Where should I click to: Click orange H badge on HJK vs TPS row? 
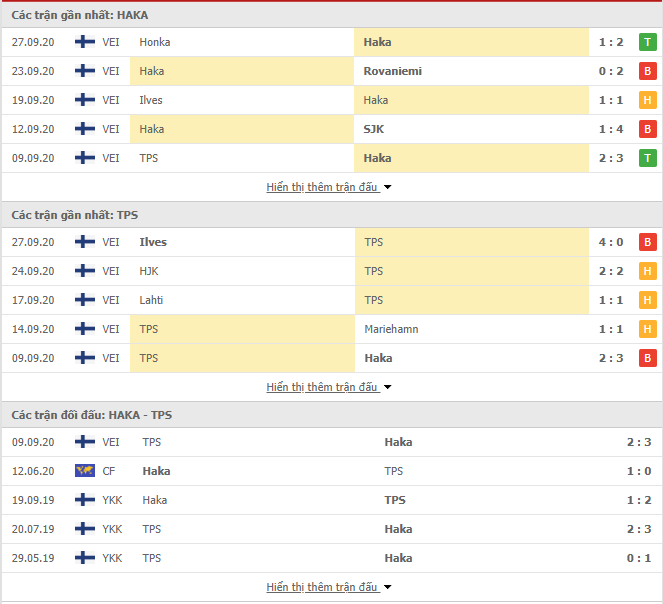[647, 271]
